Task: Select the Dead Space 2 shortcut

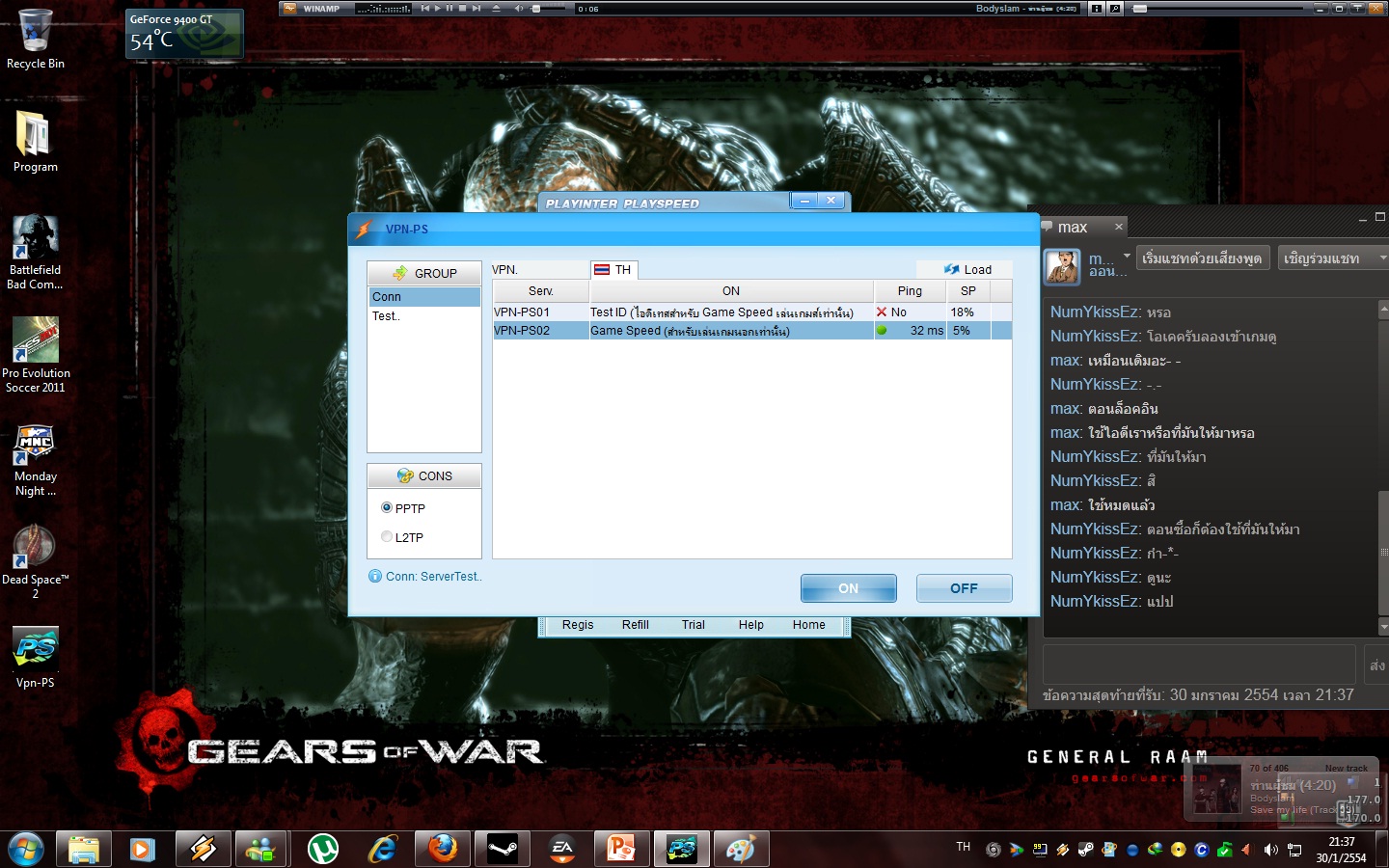Action: (36, 562)
